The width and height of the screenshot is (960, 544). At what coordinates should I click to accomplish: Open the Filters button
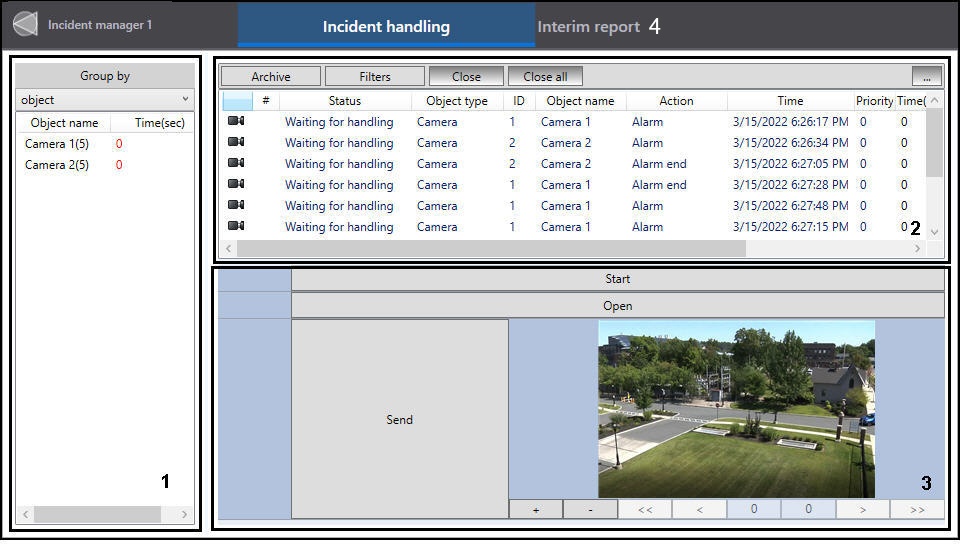click(x=375, y=76)
